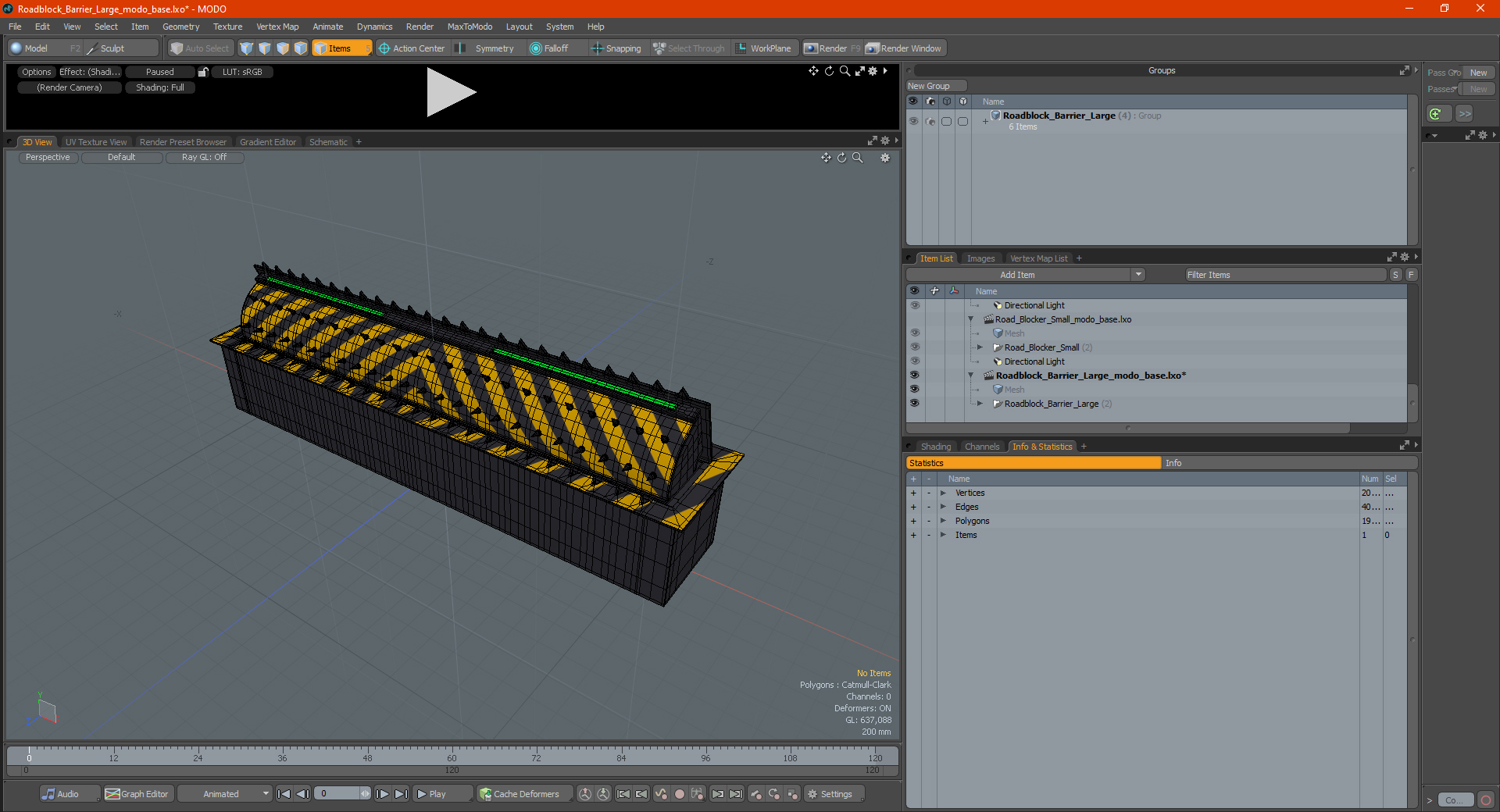This screenshot has height=812, width=1500.
Task: Open the Shading tab
Action: pyautogui.click(x=935, y=447)
